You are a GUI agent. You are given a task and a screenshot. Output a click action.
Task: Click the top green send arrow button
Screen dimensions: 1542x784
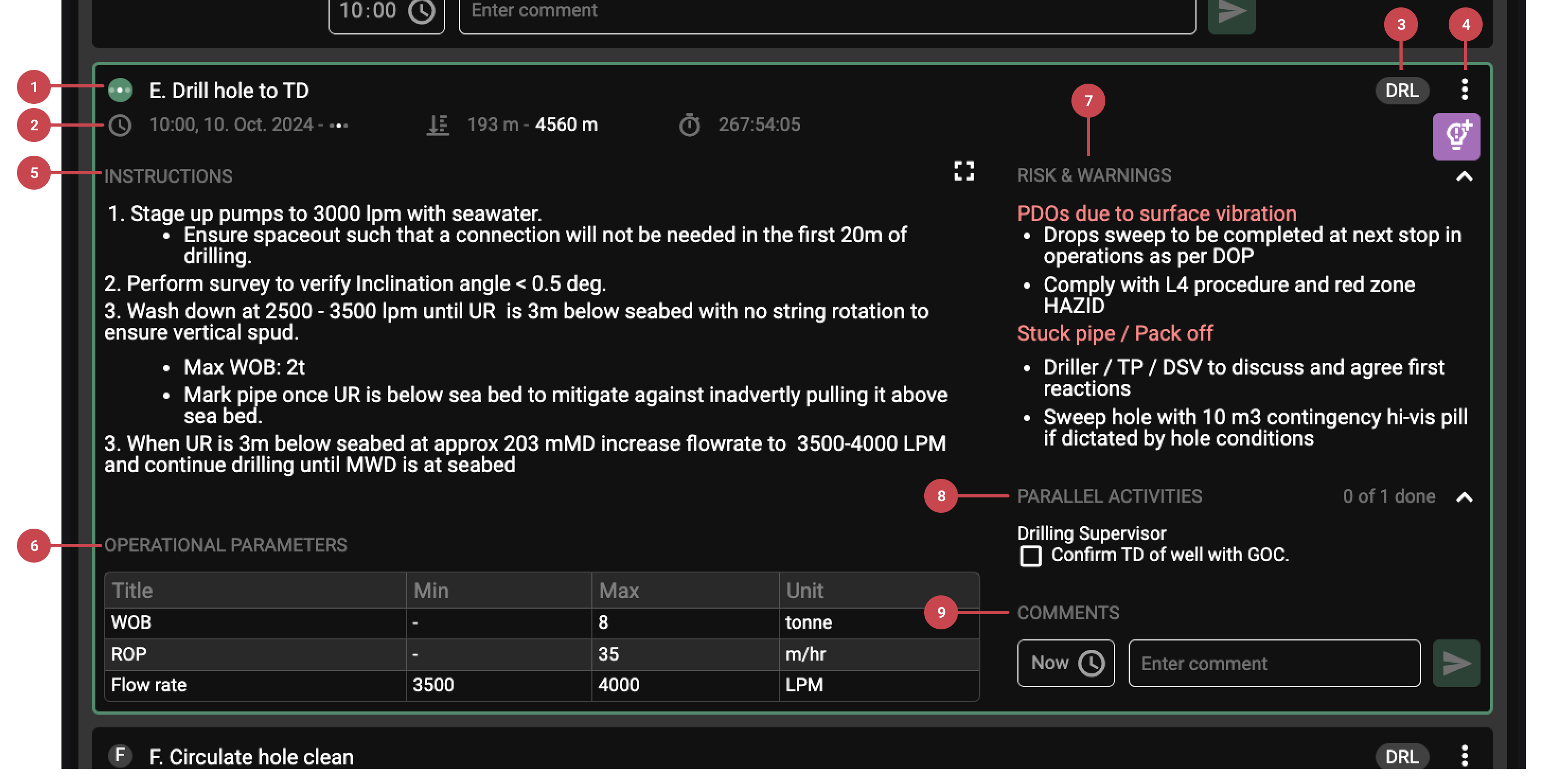click(x=1231, y=12)
